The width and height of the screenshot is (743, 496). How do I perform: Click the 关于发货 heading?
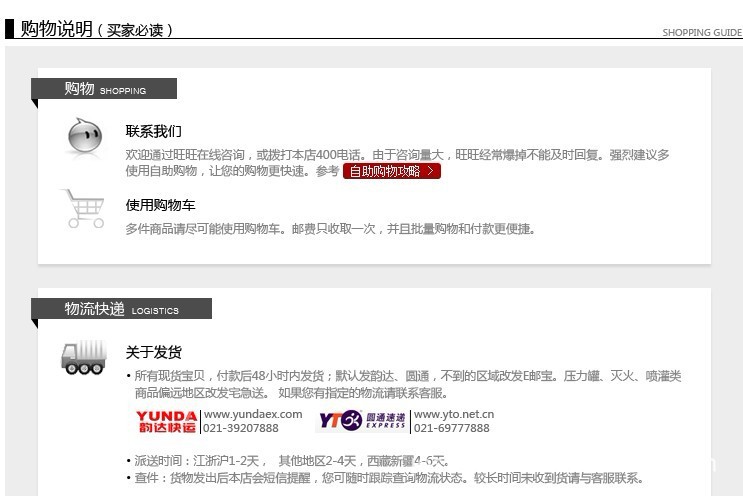[x=154, y=352]
